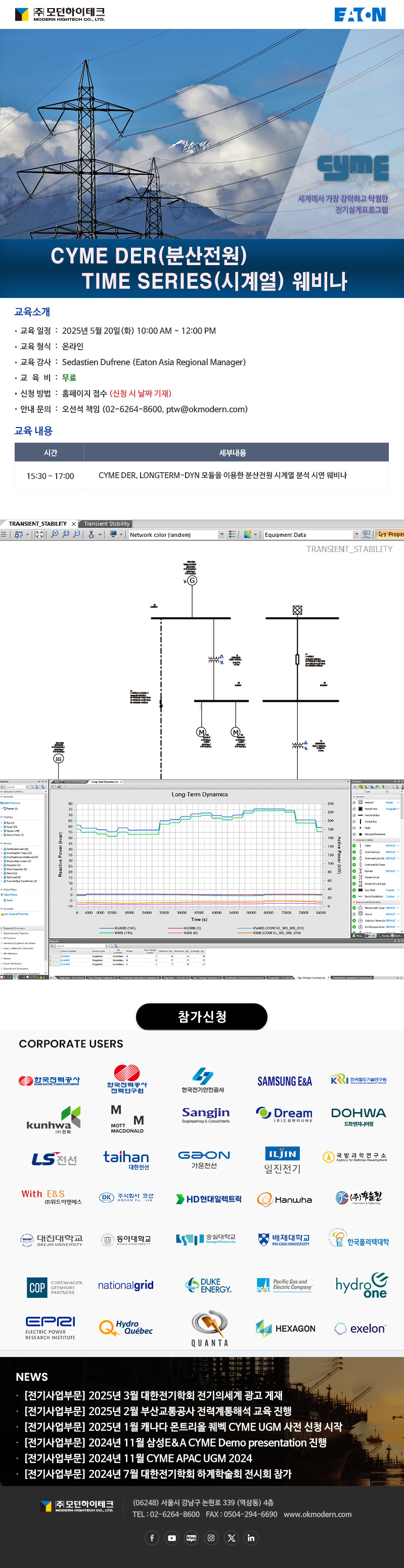Image resolution: width=404 pixels, height=1568 pixels.
Task: Click the Quanta logo
Action: point(209,1328)
